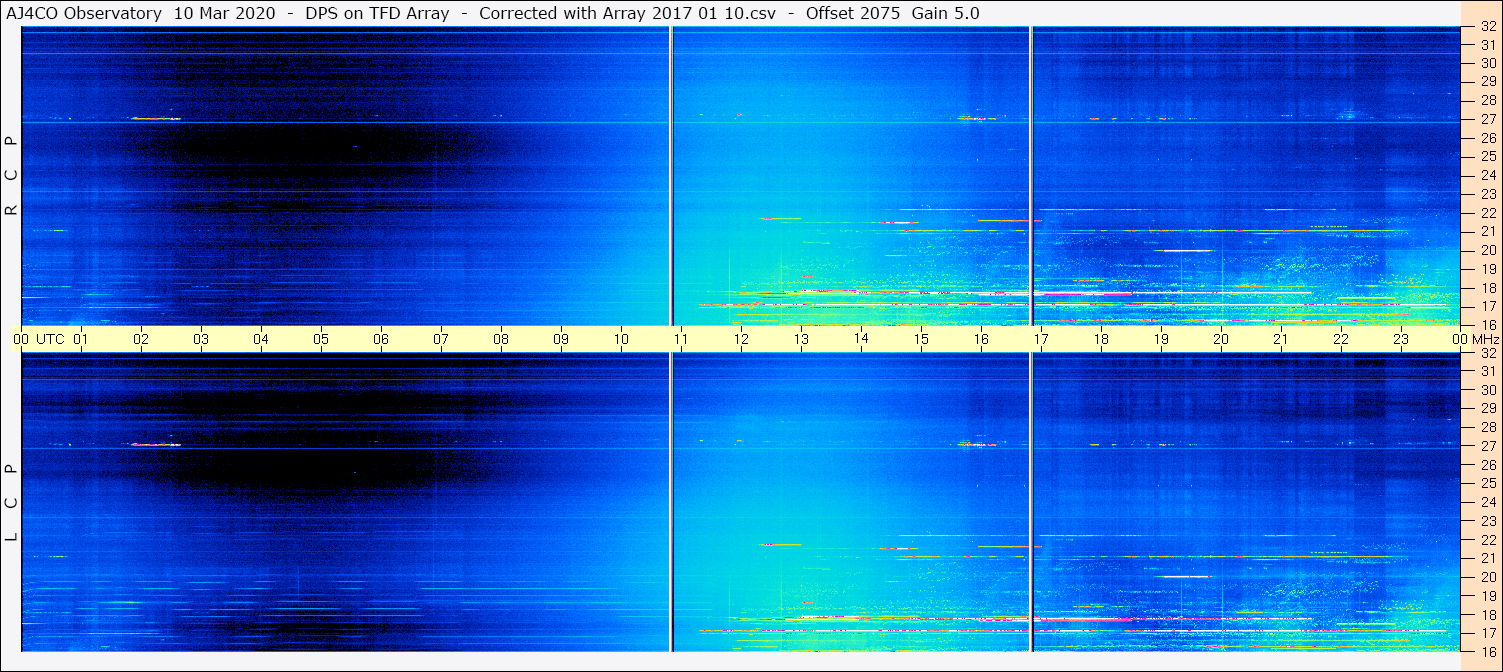Click the R C P panel label
Screen dimensions: 1503x672
(11, 176)
